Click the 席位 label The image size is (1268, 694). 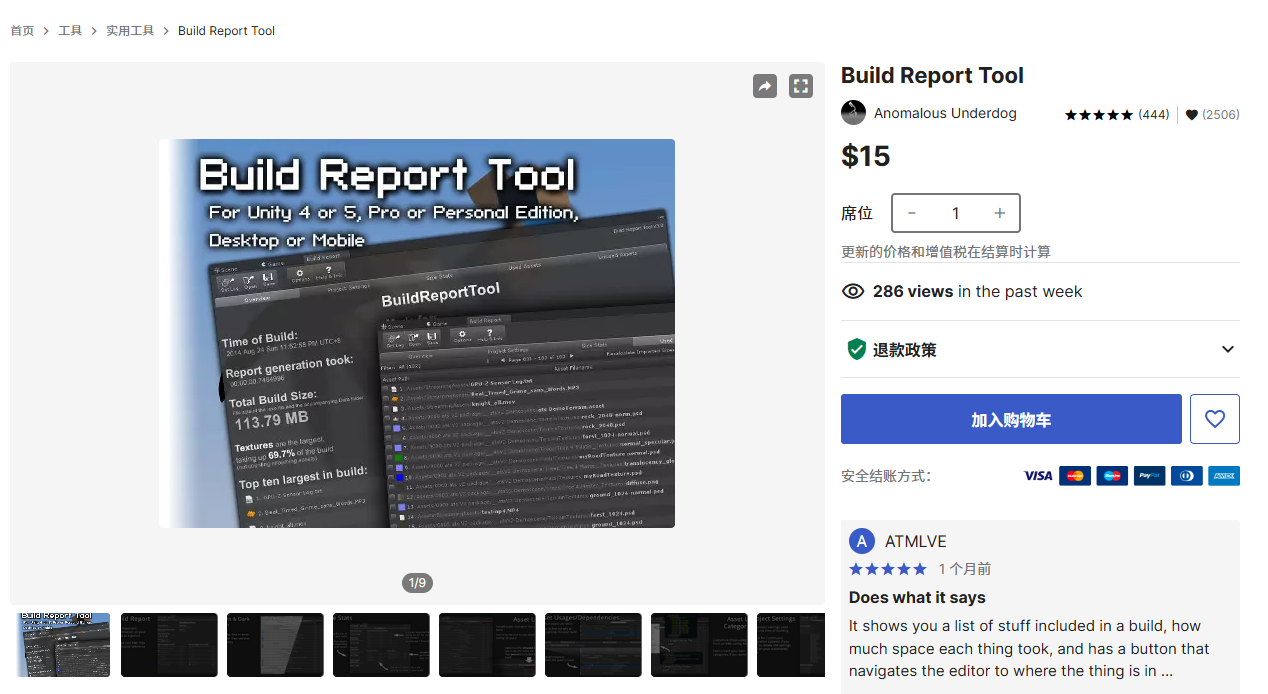857,213
